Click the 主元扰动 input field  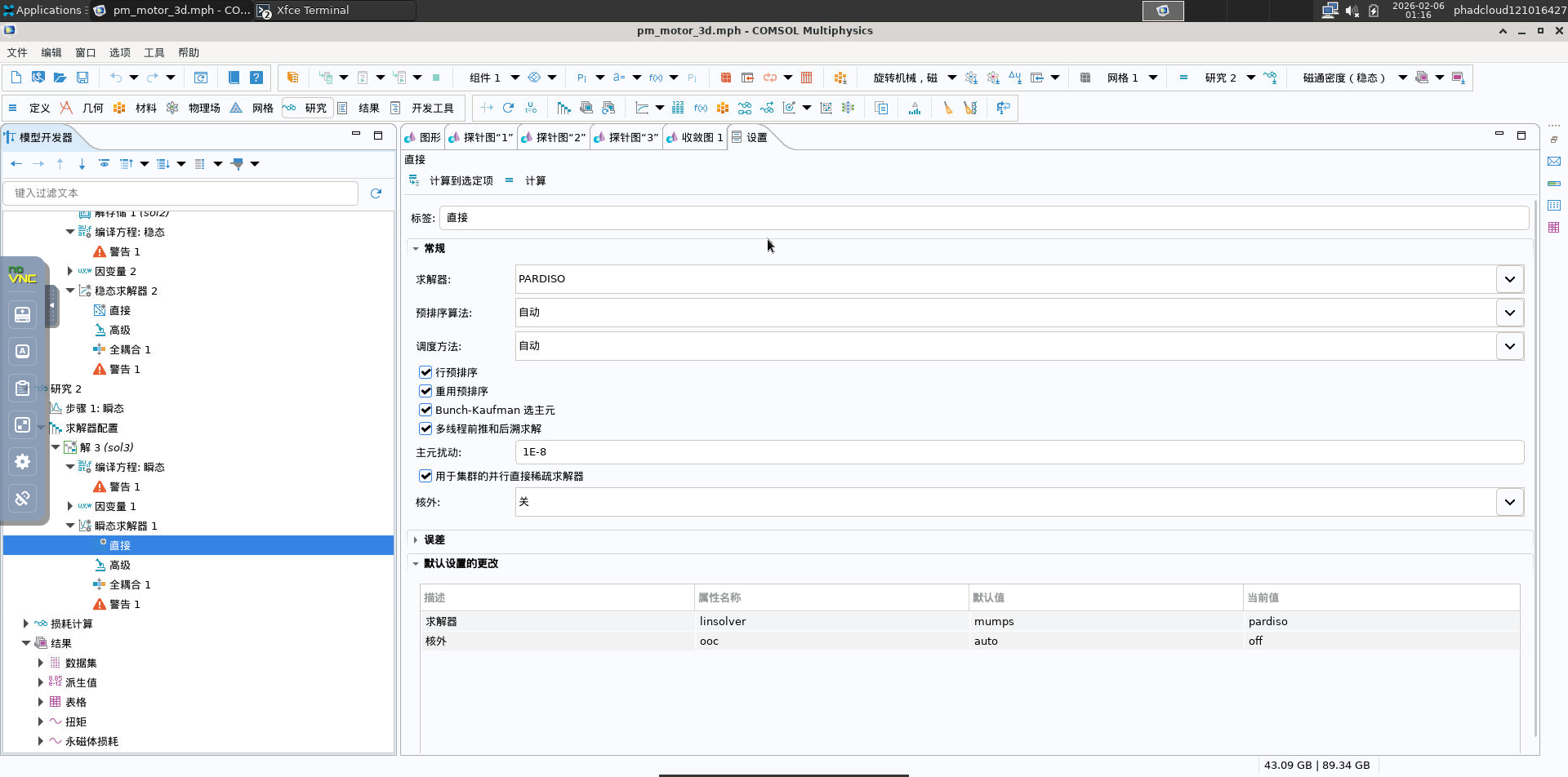[x=1019, y=452]
